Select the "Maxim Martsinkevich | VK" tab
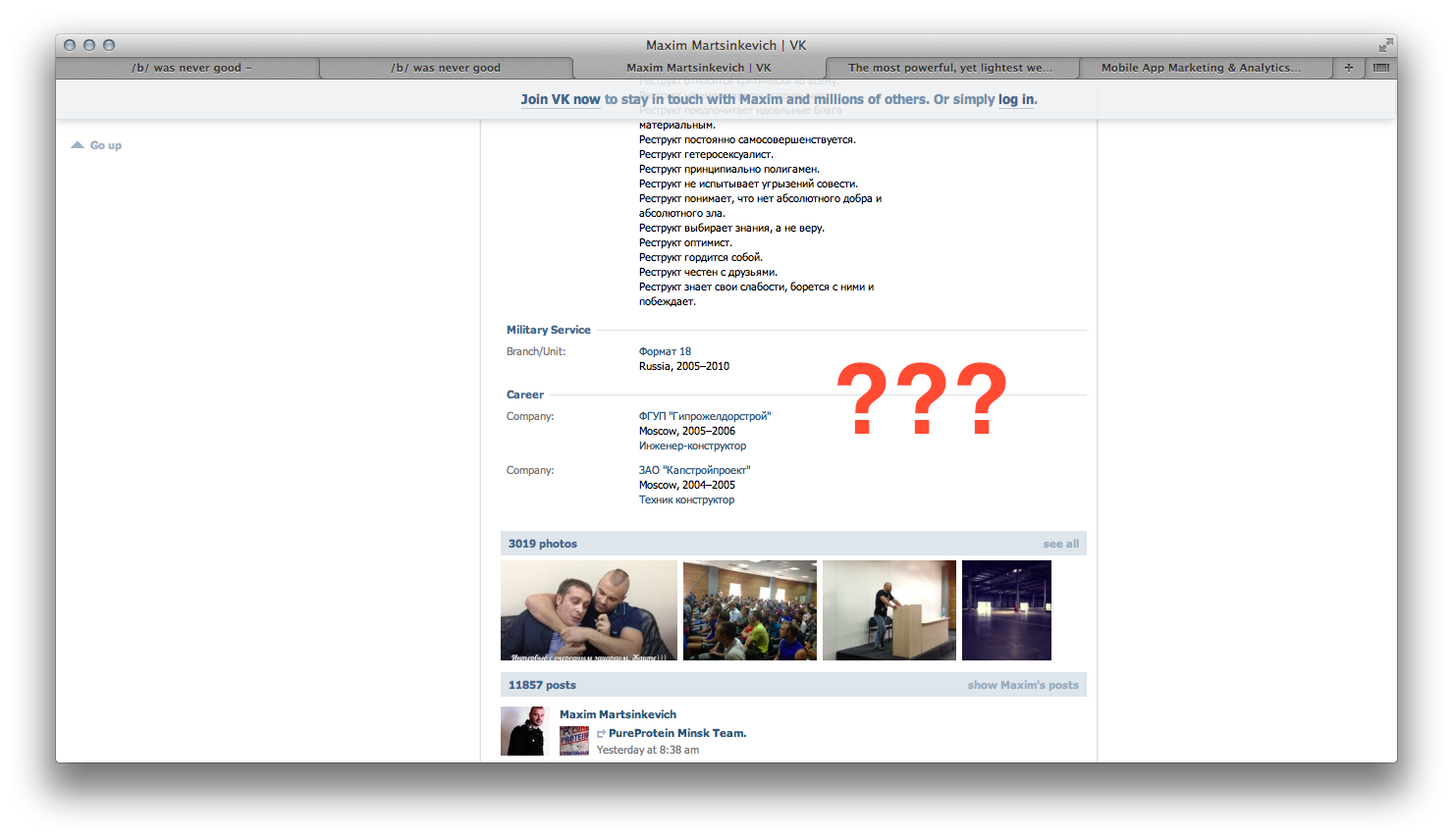 point(699,68)
